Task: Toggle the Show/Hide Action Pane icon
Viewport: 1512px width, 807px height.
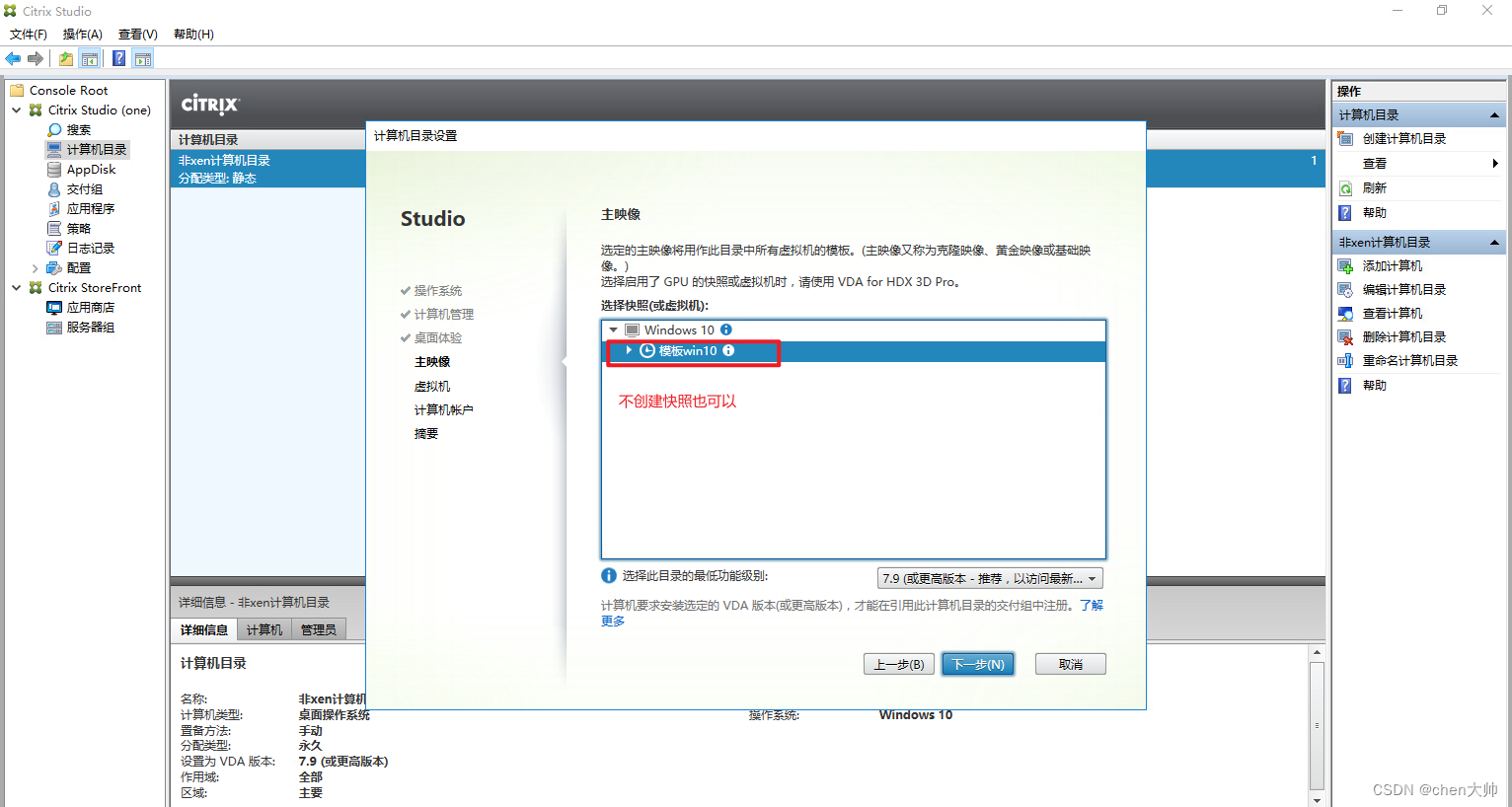Action: pyautogui.click(x=143, y=59)
